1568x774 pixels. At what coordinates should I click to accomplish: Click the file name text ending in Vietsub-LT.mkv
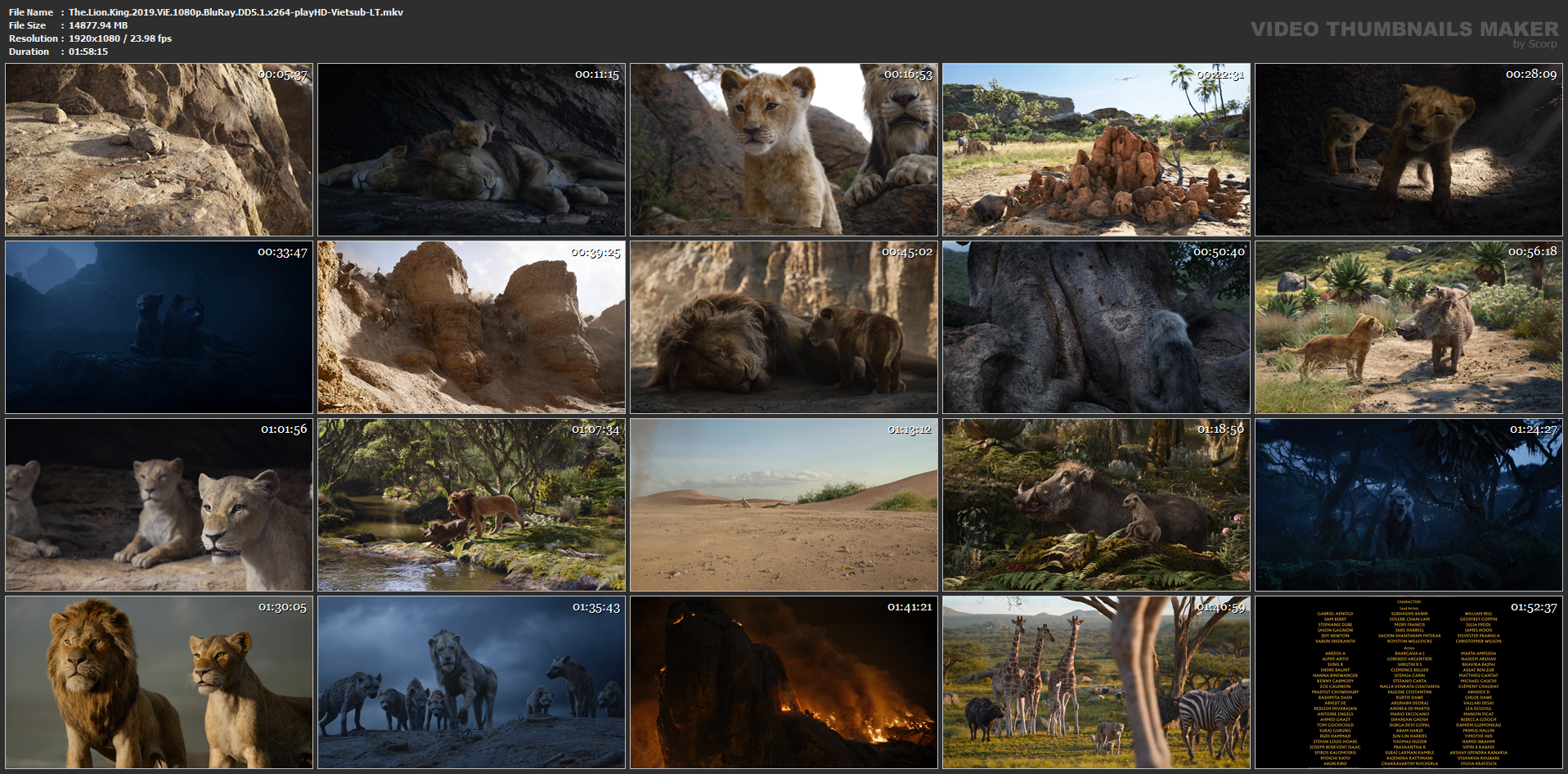click(236, 12)
